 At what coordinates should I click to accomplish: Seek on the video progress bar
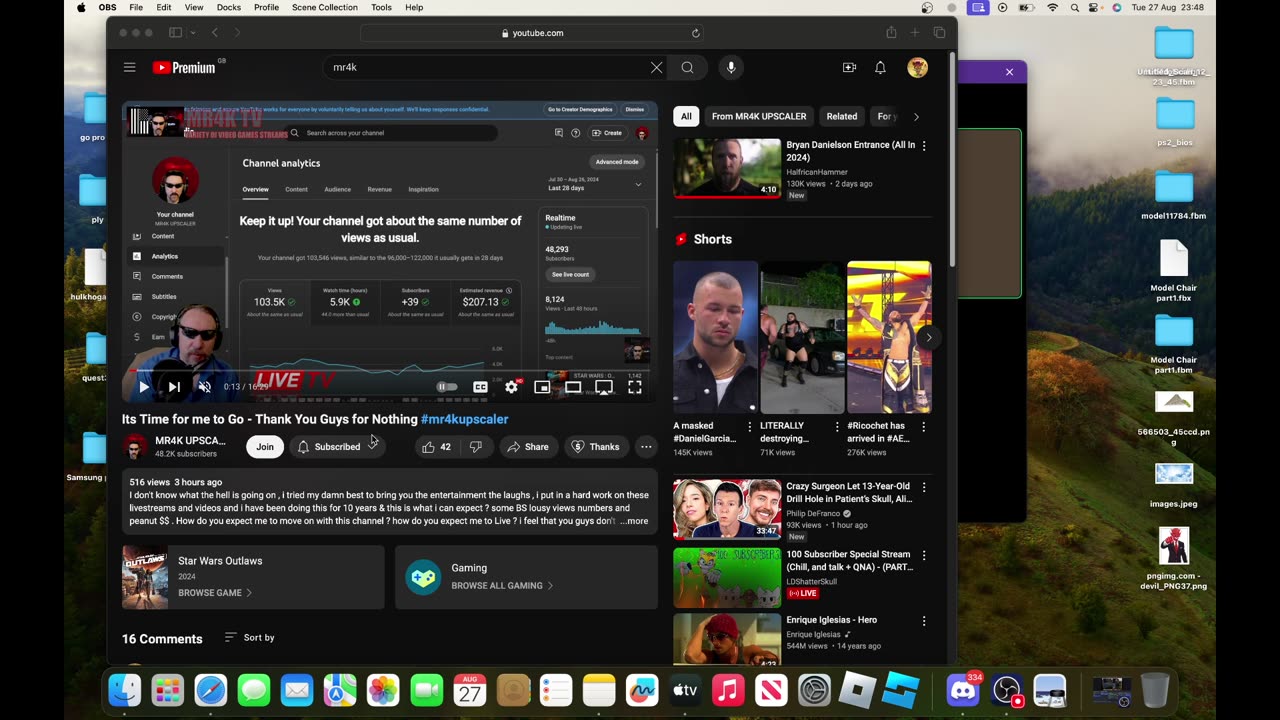point(390,372)
